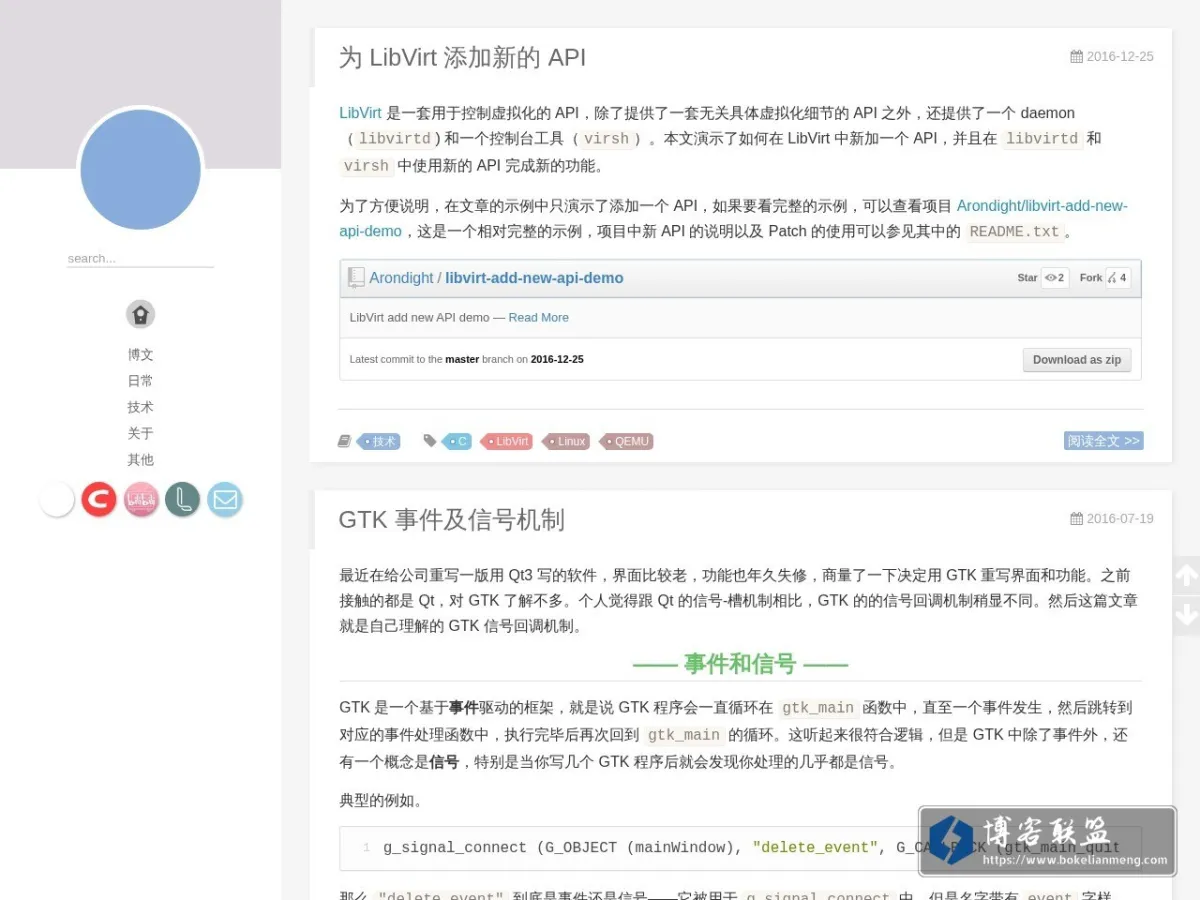Image resolution: width=1200 pixels, height=900 pixels.
Task: Click the calendar icon beside 2016-12-25
Action: (x=1076, y=57)
